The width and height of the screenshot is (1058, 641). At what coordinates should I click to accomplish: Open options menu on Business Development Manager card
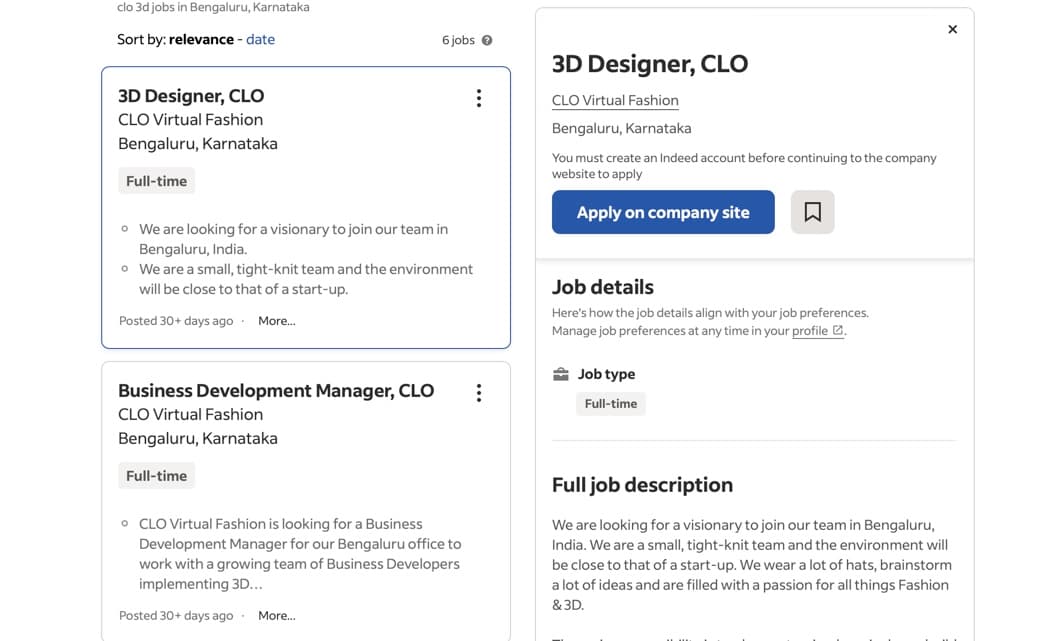pos(479,393)
